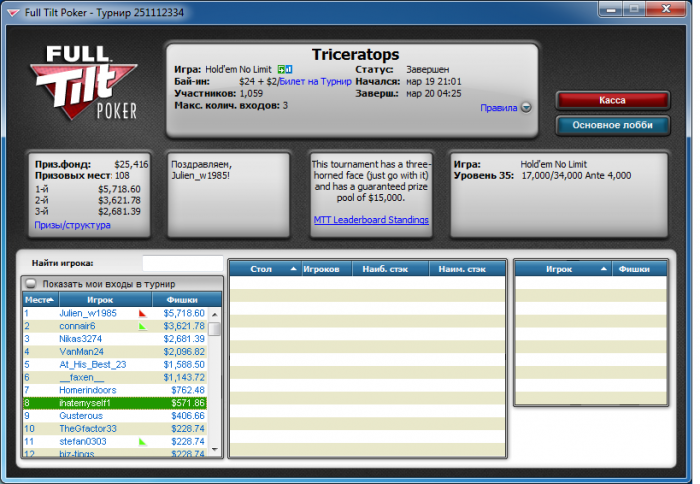
Task: Toggle Показать мои входы в турнир
Action: point(31,284)
